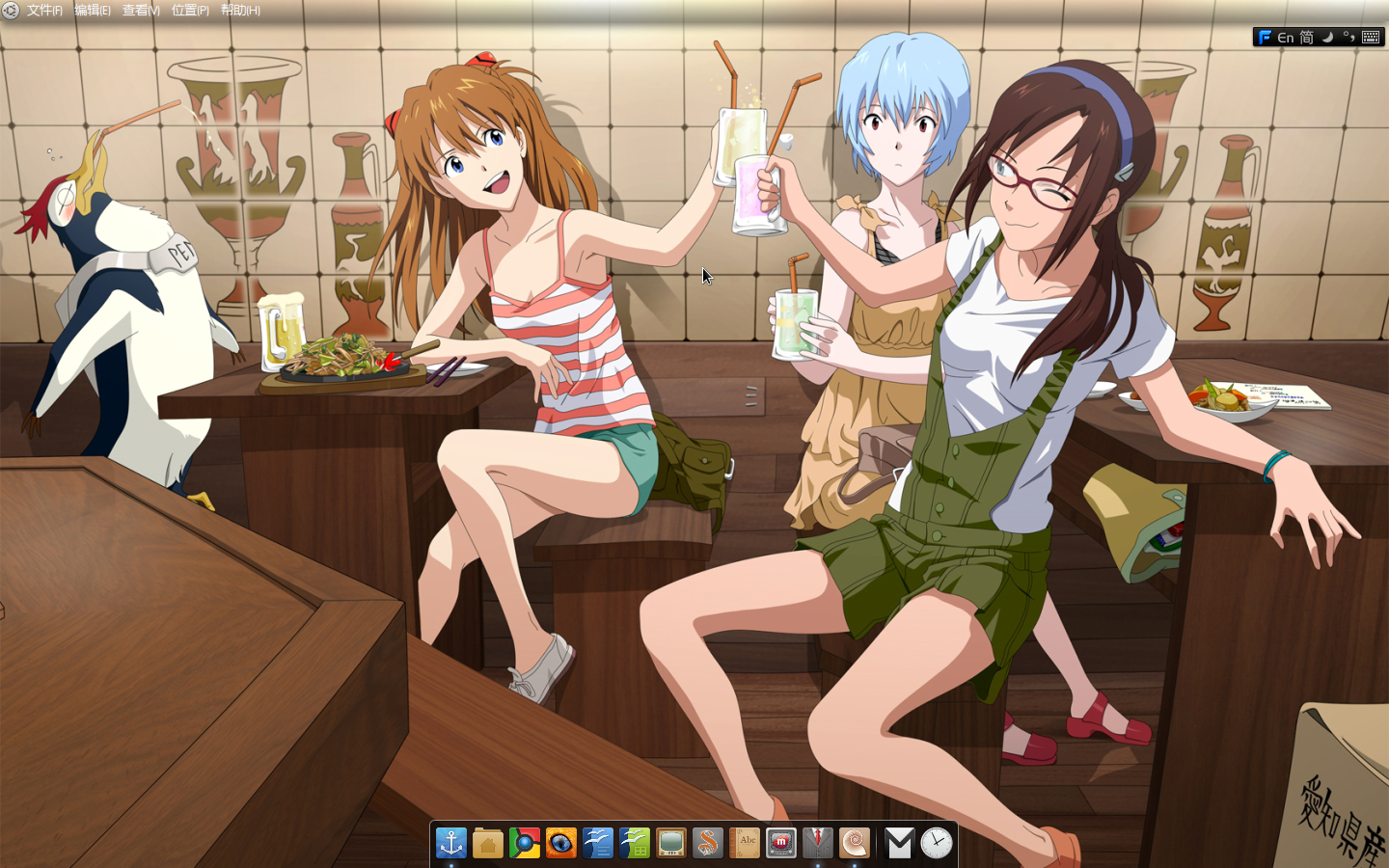Image resolution: width=1389 pixels, height=868 pixels.
Task: Open the Abc dictionary book icon
Action: pos(745,843)
